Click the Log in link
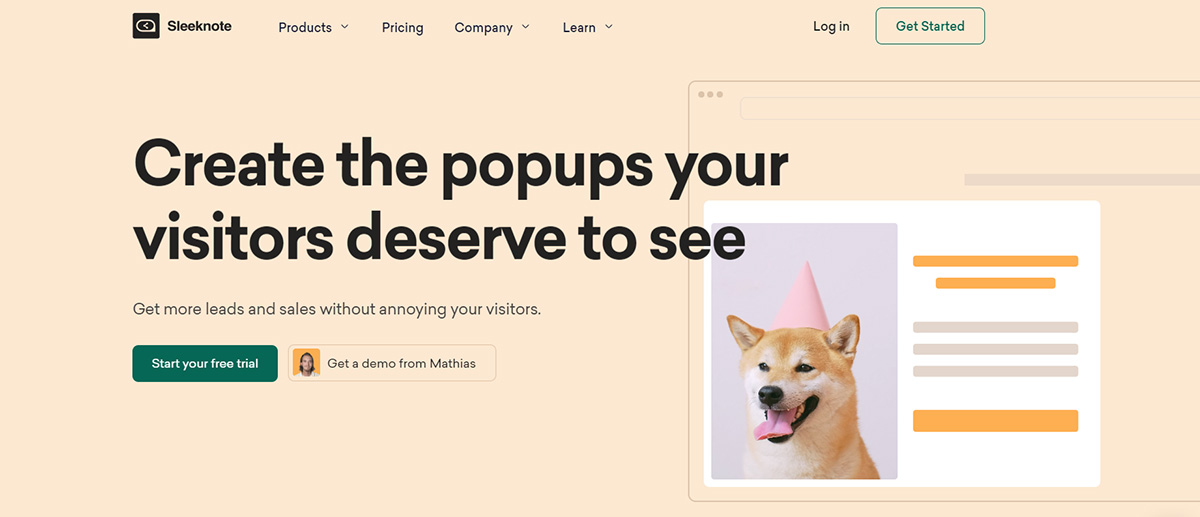1200x517 pixels. coord(831,26)
